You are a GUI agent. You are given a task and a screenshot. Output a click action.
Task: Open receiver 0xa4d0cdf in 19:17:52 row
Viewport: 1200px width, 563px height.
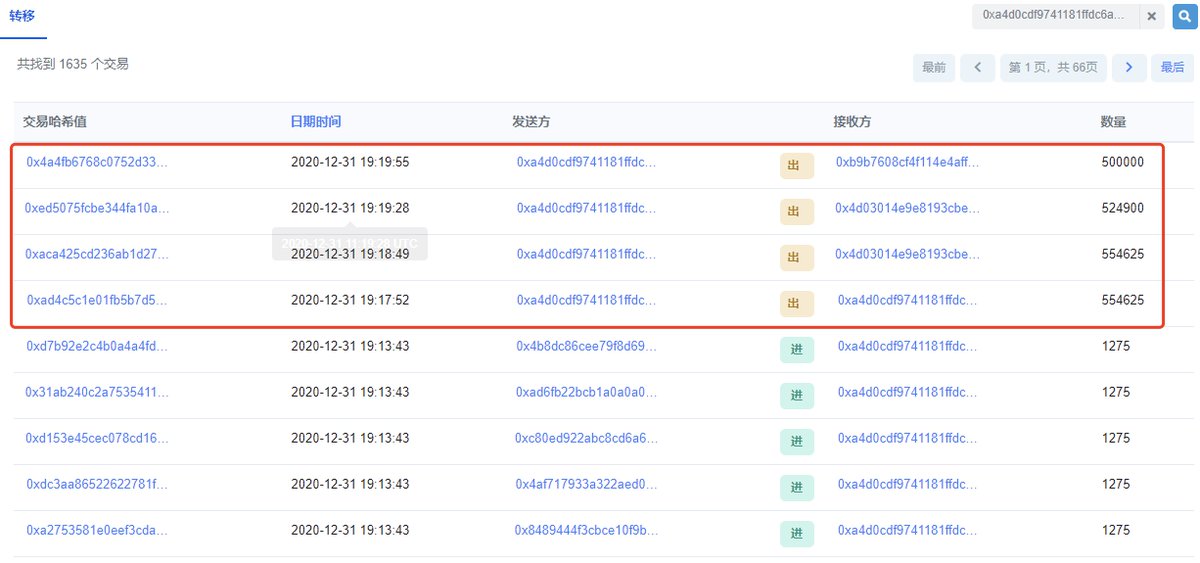[908, 300]
